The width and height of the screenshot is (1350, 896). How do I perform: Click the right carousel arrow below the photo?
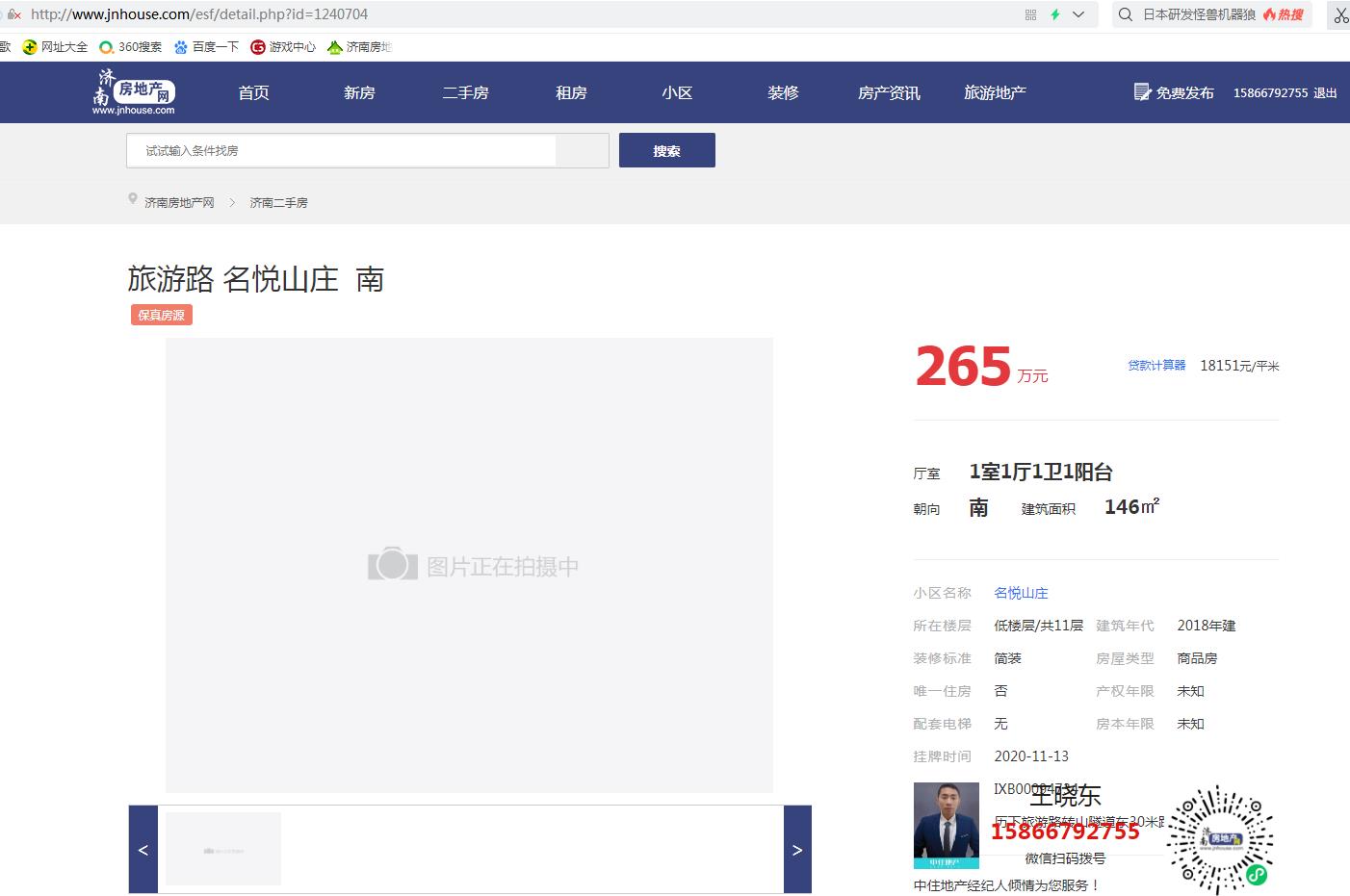pyautogui.click(x=797, y=850)
